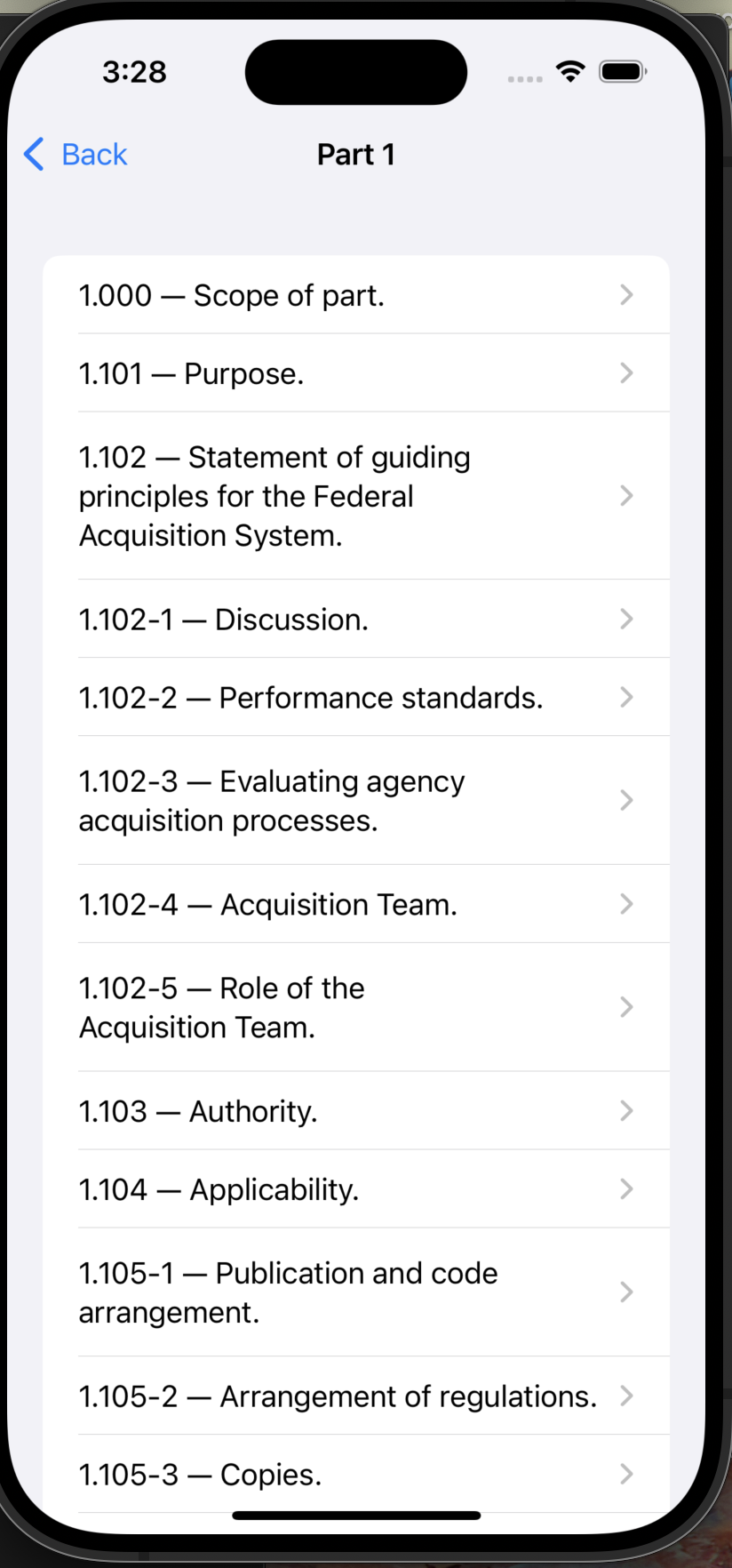Tap the Back chevron icon
Viewport: 732px width, 1568px height.
pyautogui.click(x=34, y=154)
